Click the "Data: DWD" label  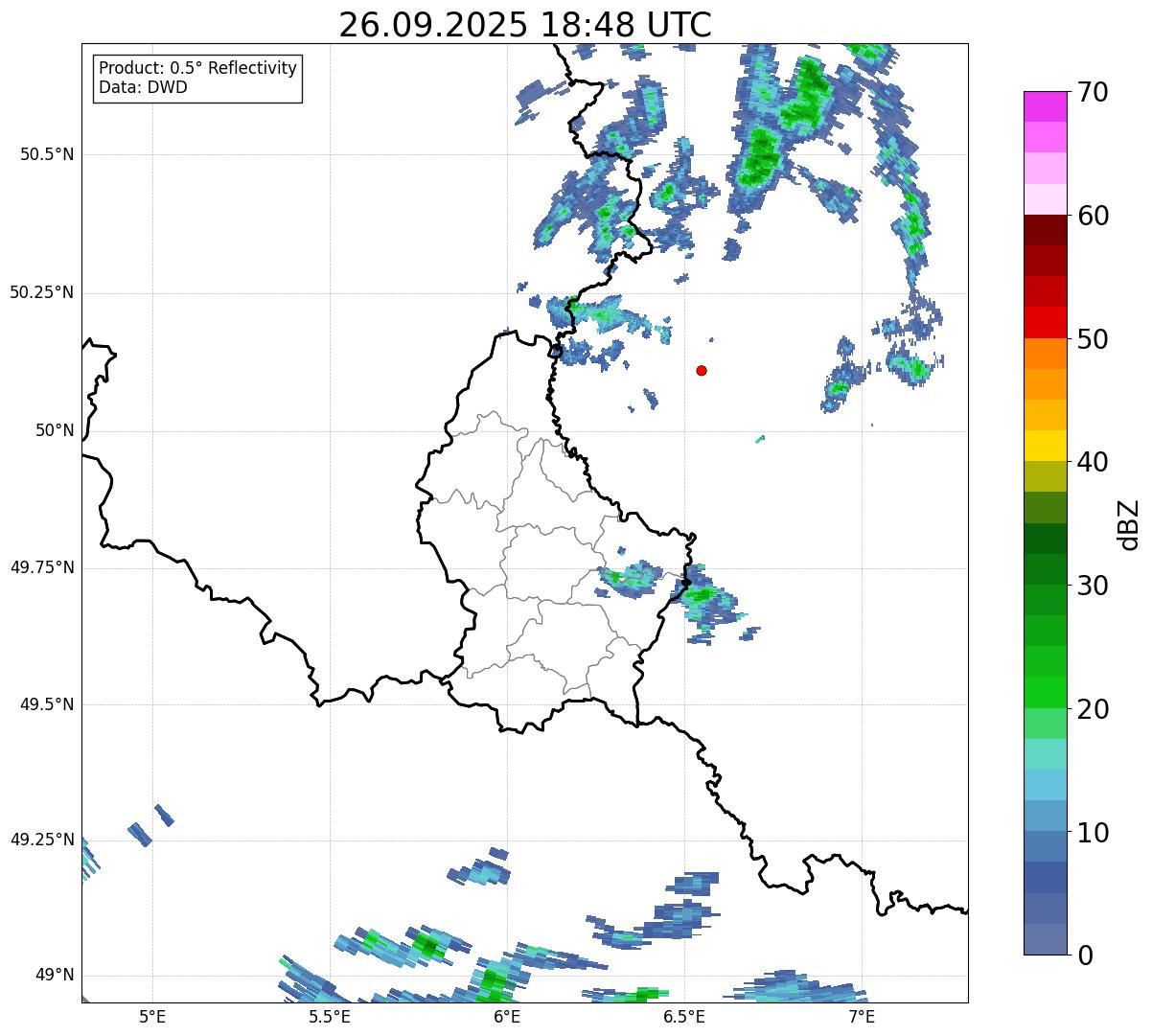click(143, 88)
